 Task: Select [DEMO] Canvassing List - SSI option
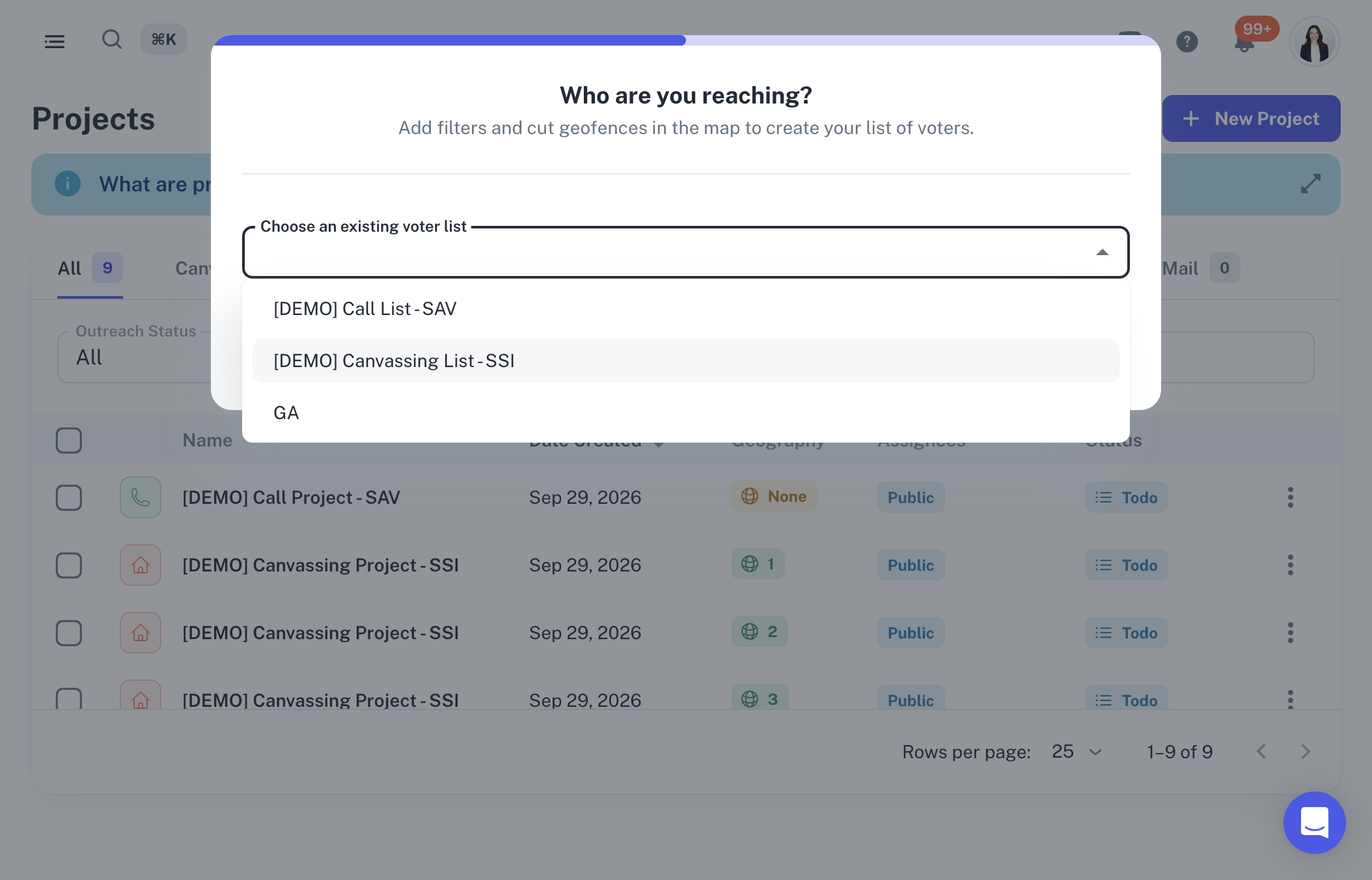[686, 361]
